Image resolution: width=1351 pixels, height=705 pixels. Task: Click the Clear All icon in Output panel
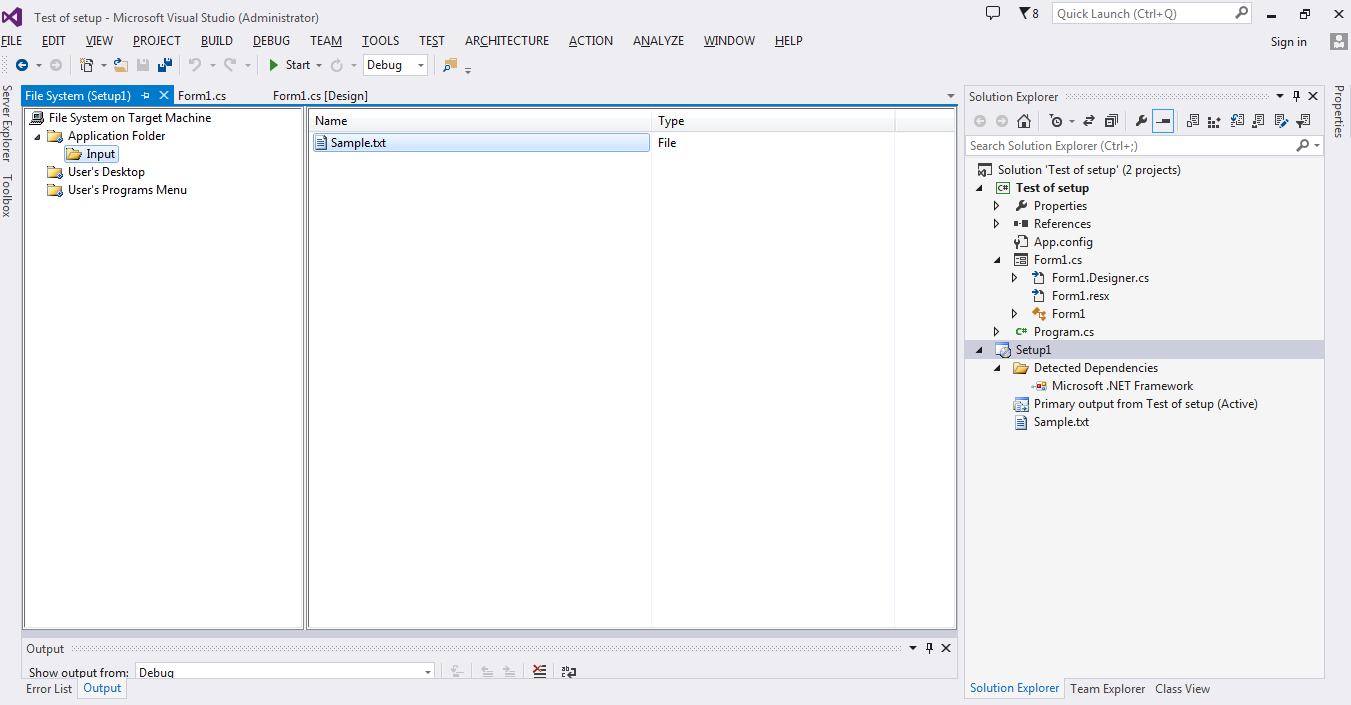pos(540,672)
